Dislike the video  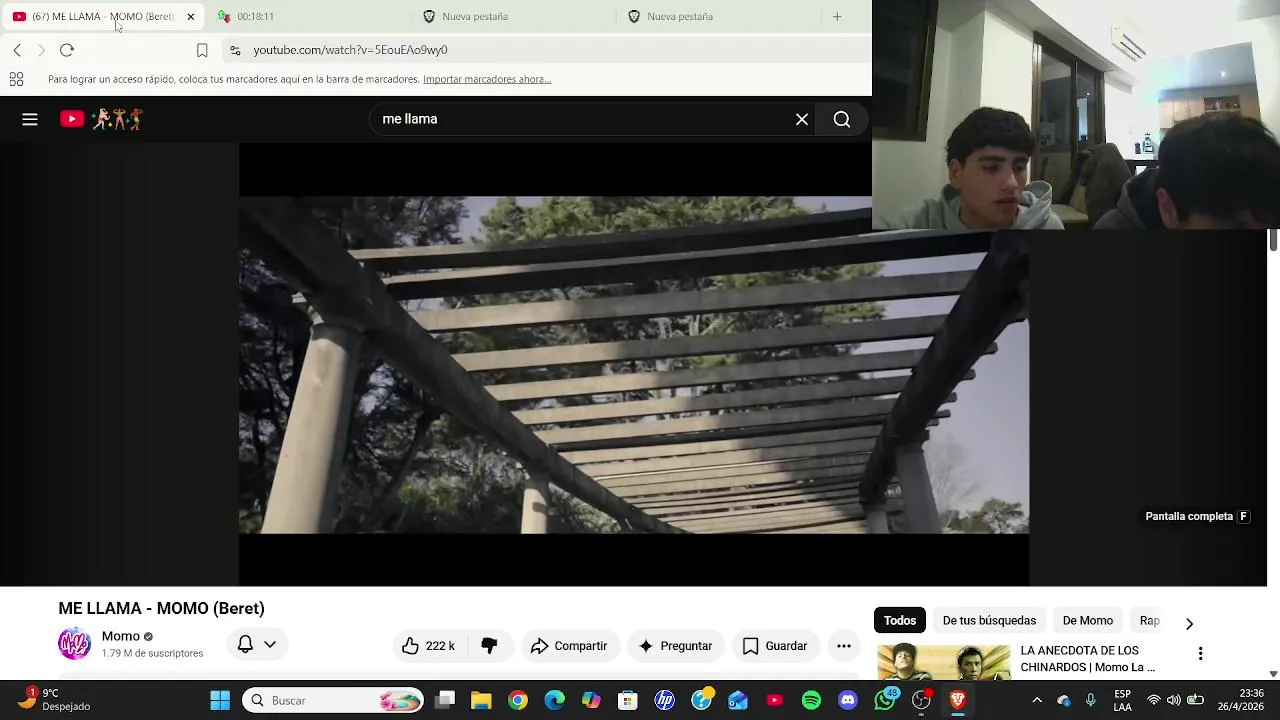point(489,646)
